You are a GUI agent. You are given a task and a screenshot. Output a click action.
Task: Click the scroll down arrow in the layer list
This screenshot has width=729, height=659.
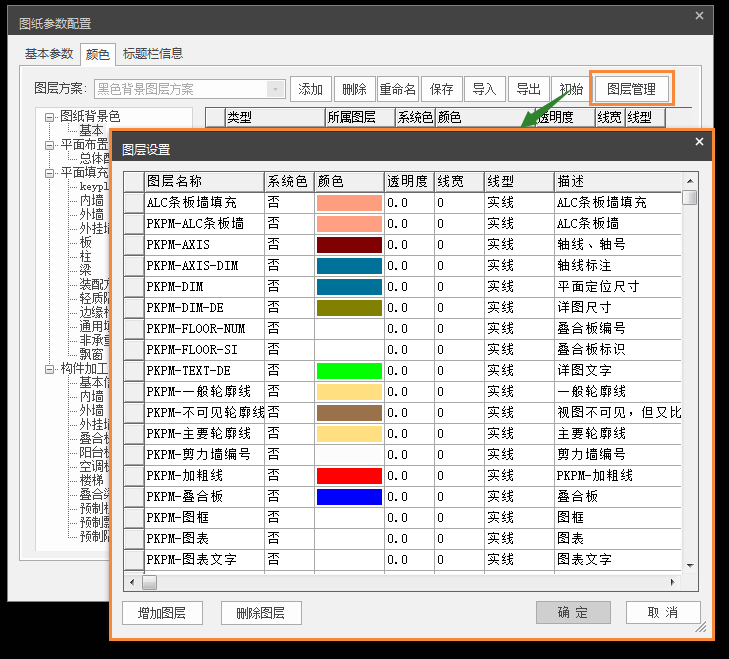tap(690, 566)
